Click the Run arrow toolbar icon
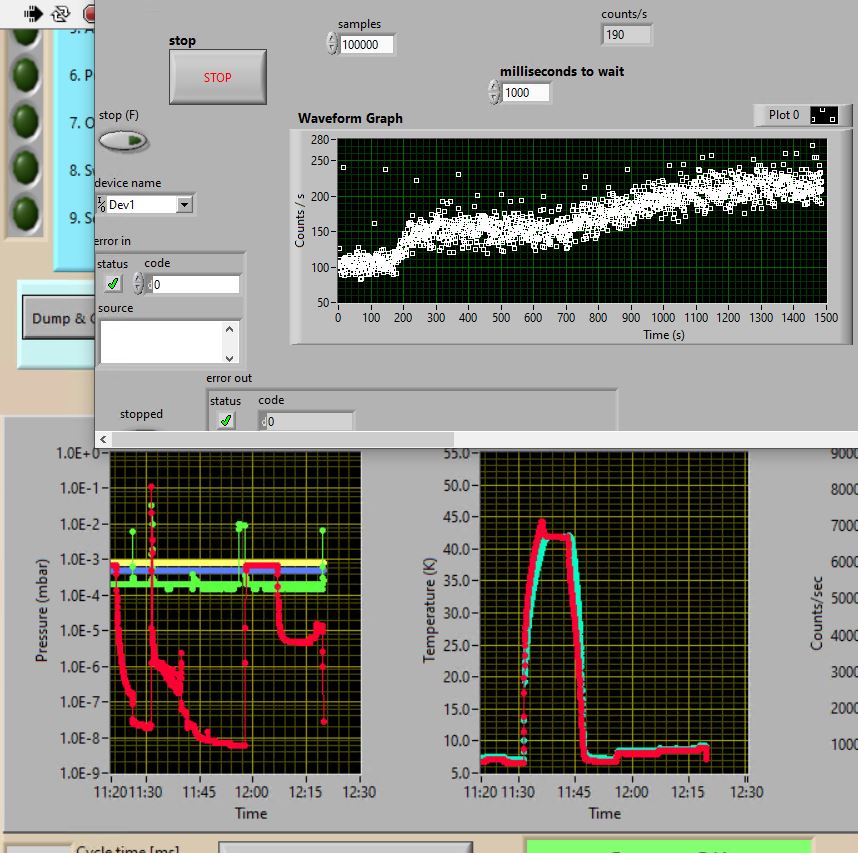Image resolution: width=858 pixels, height=853 pixels. click(33, 13)
